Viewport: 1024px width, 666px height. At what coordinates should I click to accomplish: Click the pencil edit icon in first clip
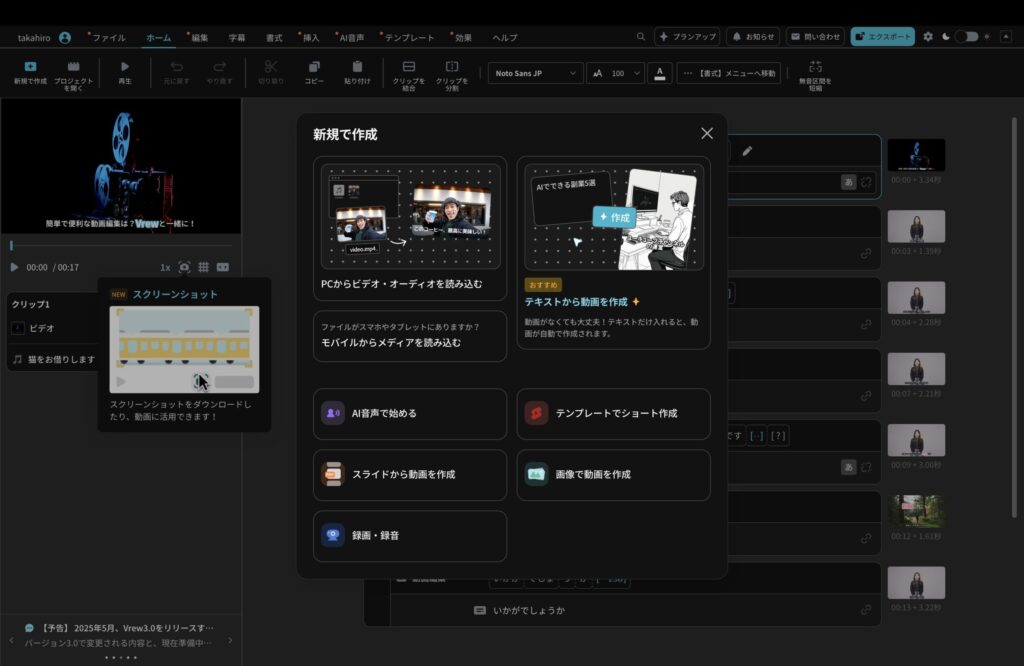click(747, 151)
